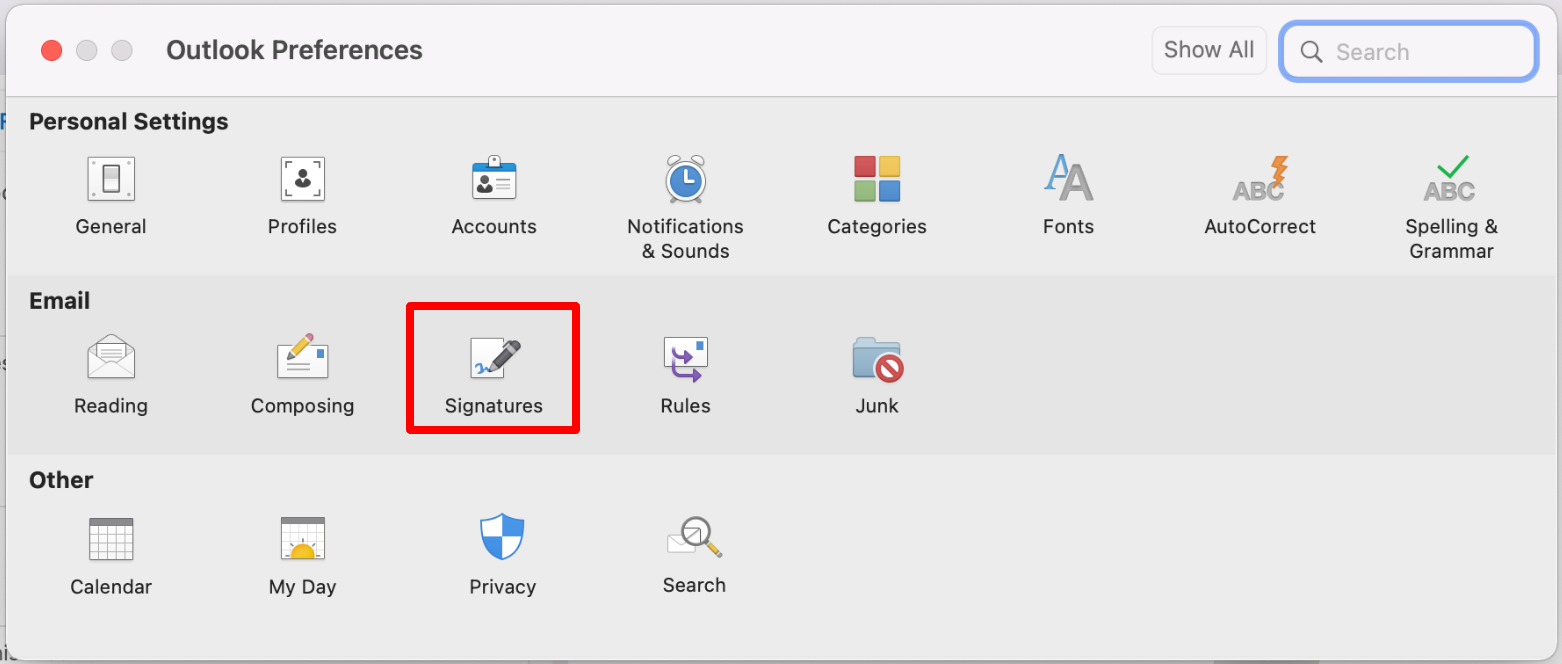Open the Signatures preferences
The height and width of the screenshot is (664, 1562).
click(493, 368)
